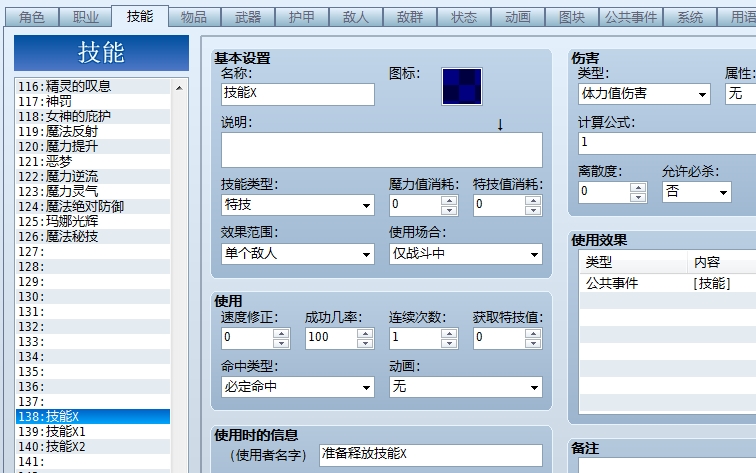Open the 属性 dropdown
This screenshot has width=756, height=473.
pyautogui.click(x=741, y=94)
